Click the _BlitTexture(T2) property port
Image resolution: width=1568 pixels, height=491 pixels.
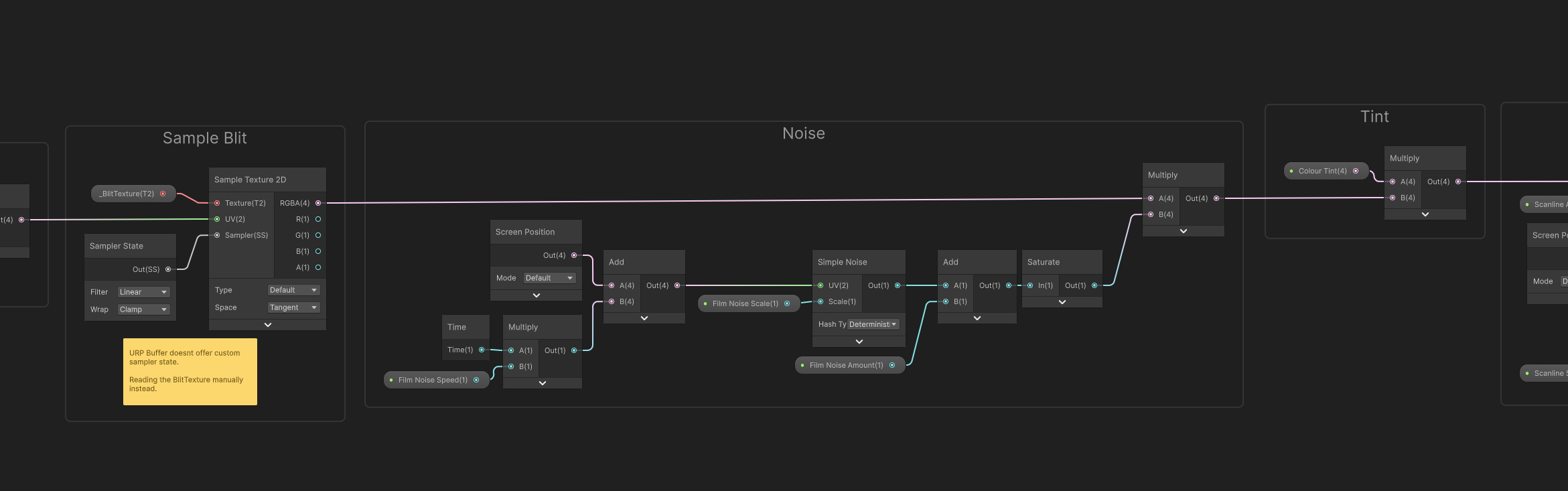coord(163,194)
